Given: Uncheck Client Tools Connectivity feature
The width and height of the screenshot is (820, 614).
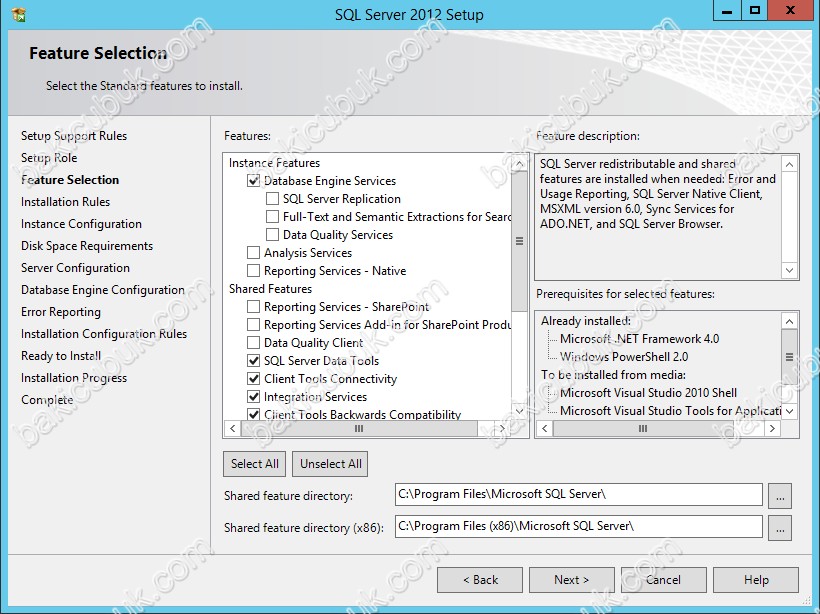Looking at the screenshot, I should [254, 379].
